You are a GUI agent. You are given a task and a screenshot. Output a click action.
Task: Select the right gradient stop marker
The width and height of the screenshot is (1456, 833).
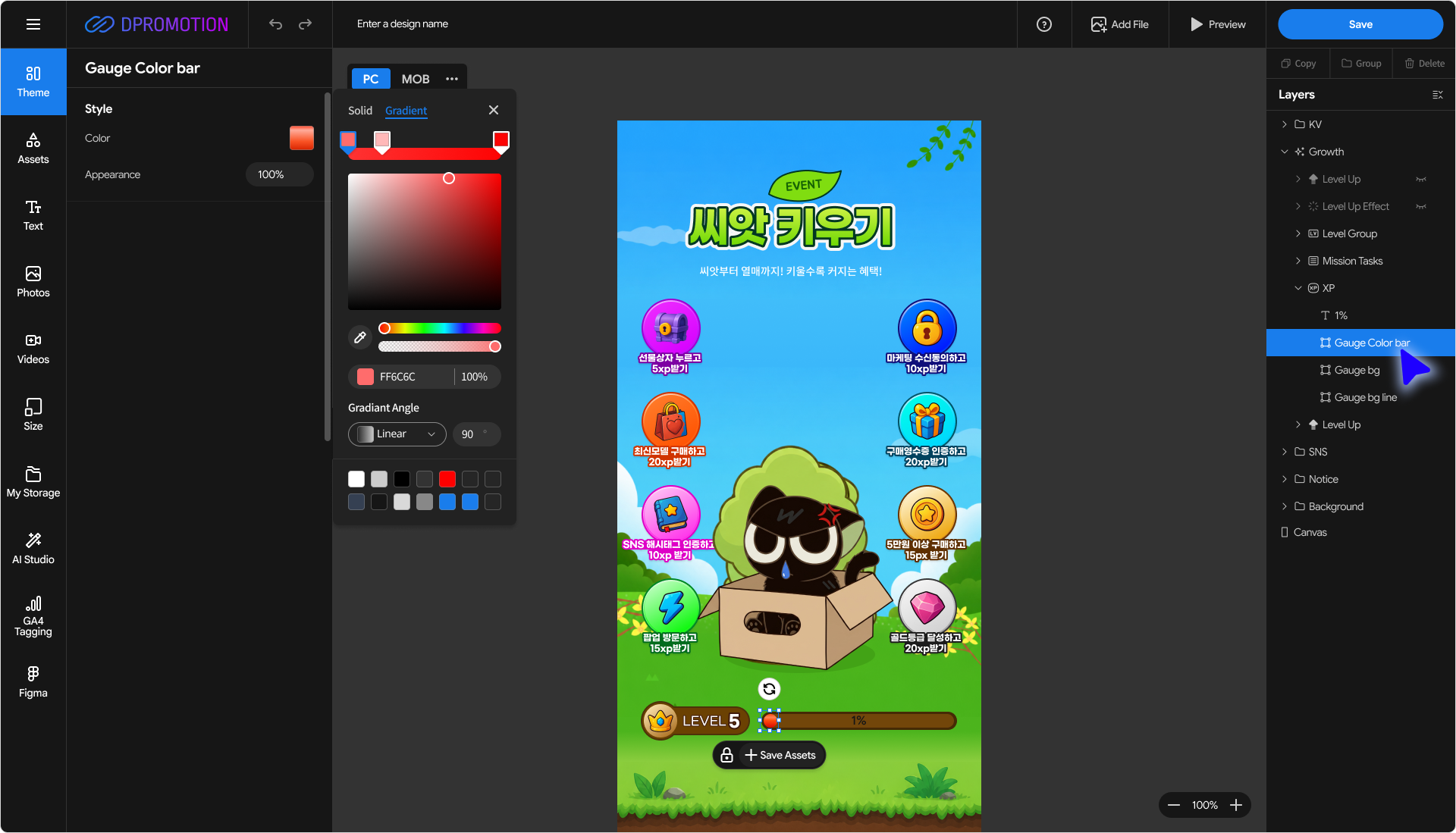500,141
